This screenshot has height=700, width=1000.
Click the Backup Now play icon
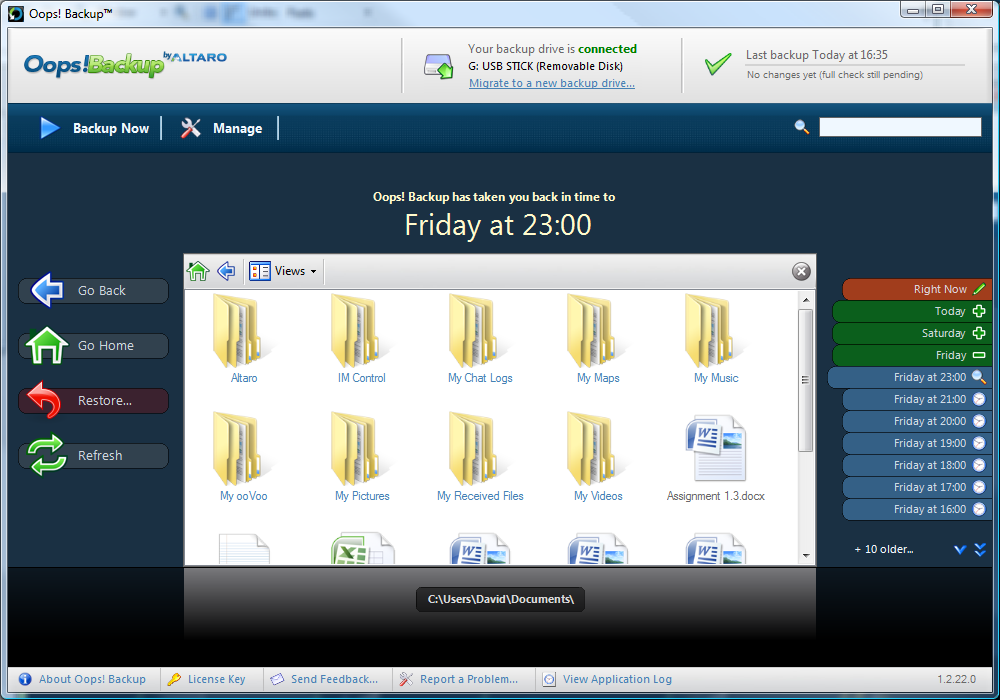(x=50, y=128)
